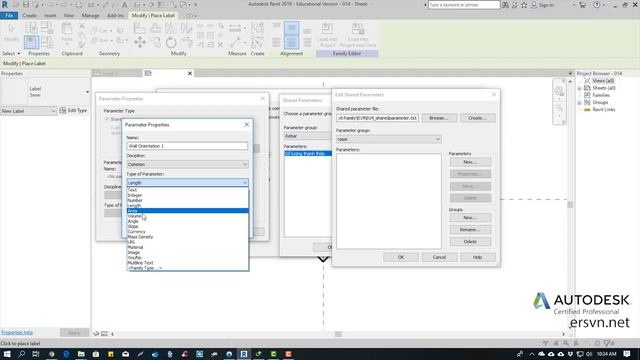Click the Shared parameter file path field
640x360 pixels.
pos(378,118)
